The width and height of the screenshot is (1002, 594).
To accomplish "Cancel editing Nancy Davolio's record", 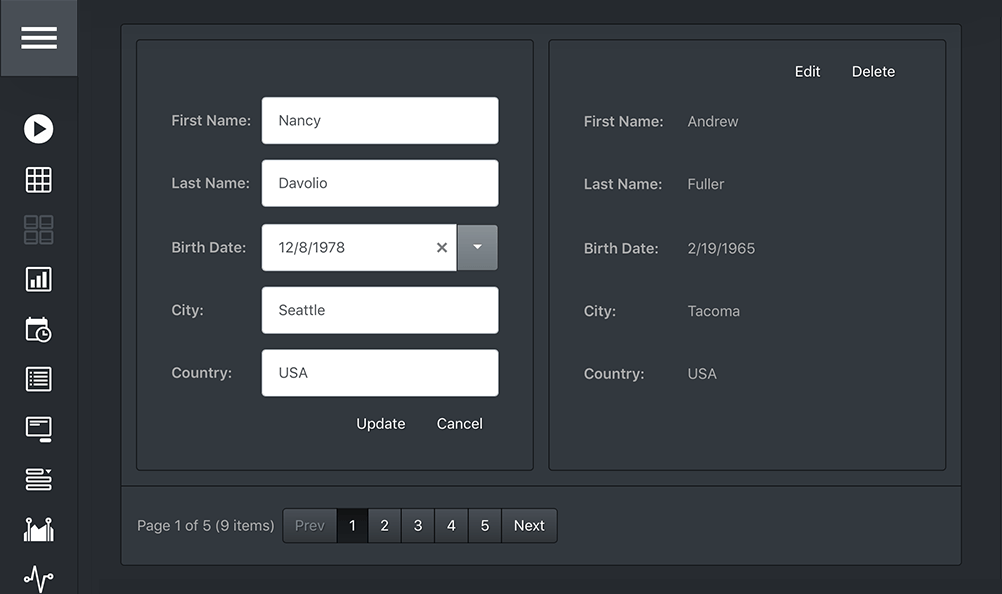I will 459,423.
